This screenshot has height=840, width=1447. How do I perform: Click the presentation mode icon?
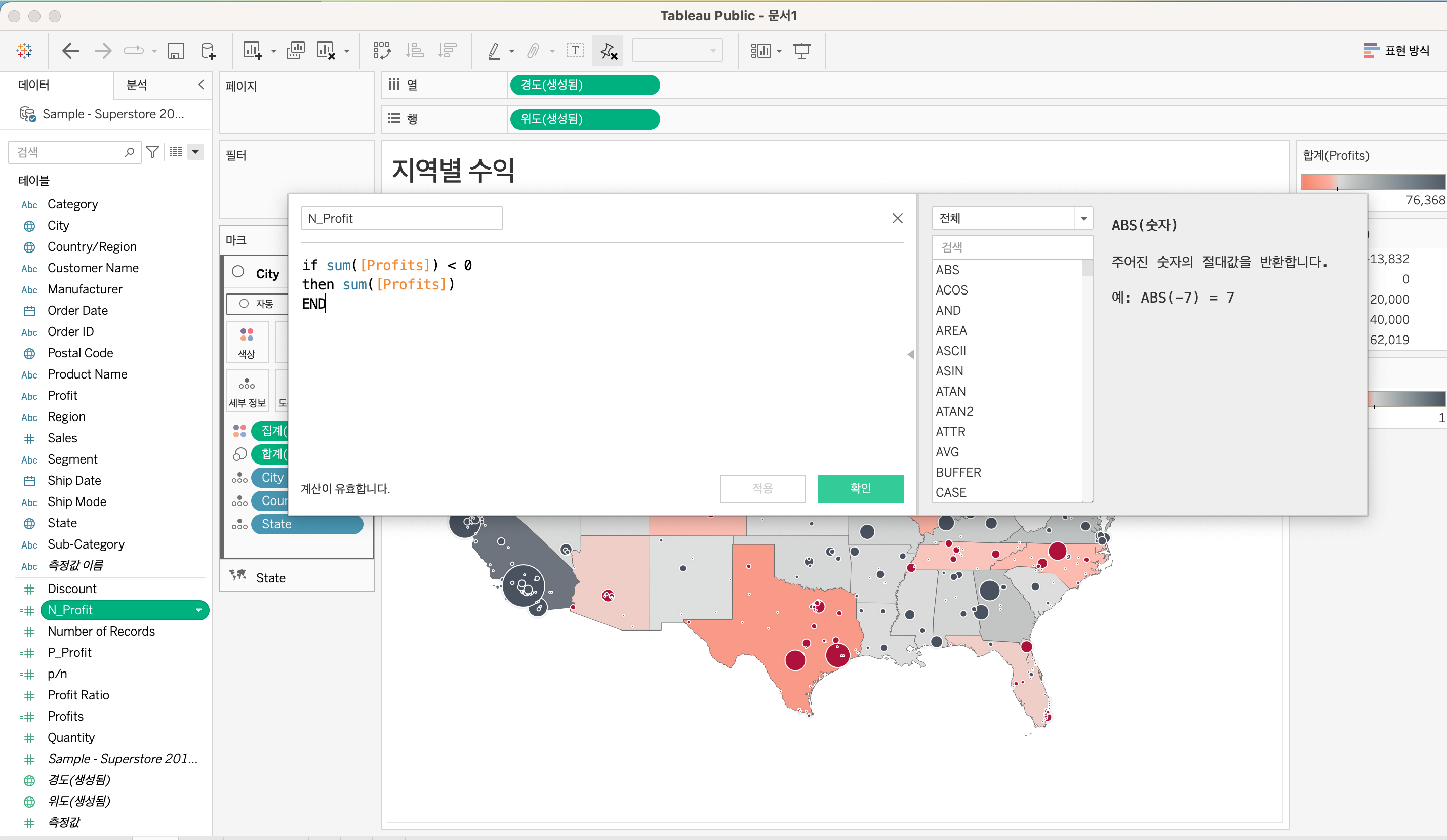801,51
